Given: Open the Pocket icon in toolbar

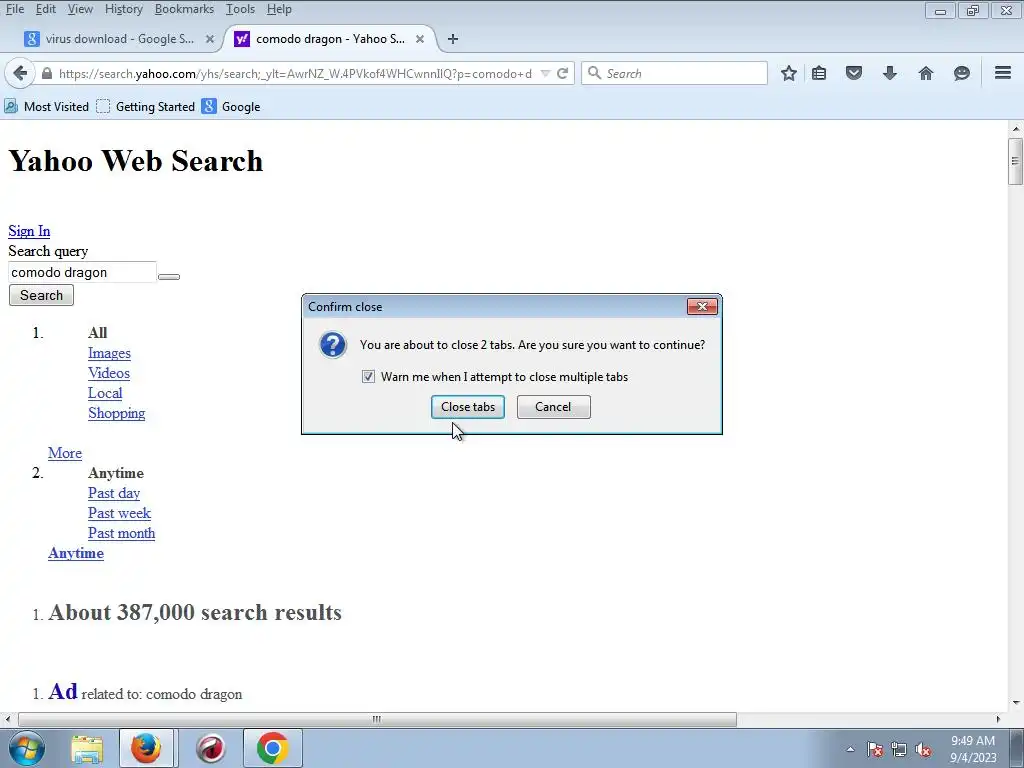Looking at the screenshot, I should (854, 73).
